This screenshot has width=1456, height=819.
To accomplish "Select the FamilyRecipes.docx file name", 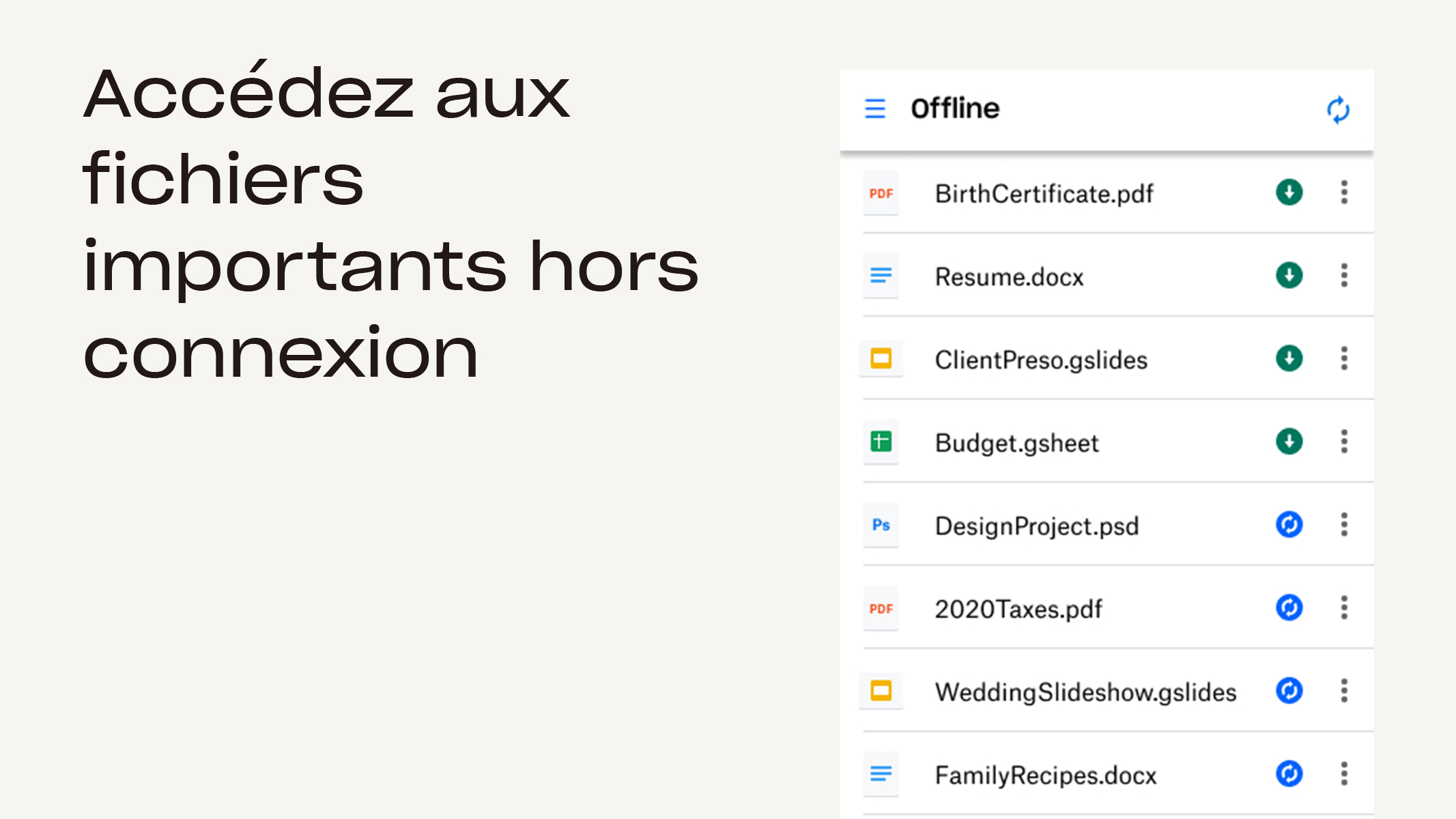I will pos(1045,776).
